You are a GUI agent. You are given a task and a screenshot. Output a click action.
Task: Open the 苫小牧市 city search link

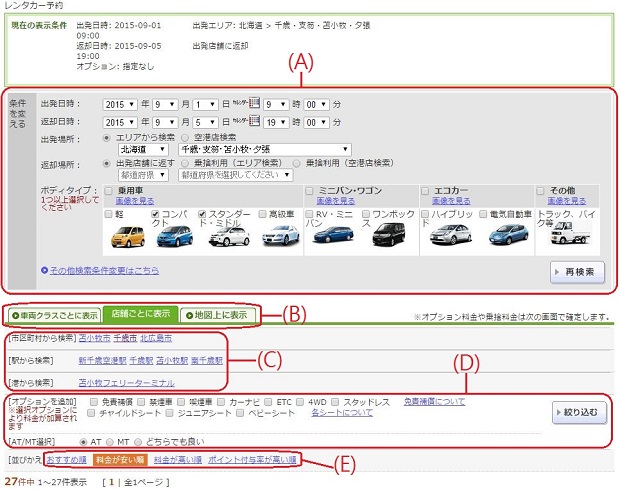(95, 338)
